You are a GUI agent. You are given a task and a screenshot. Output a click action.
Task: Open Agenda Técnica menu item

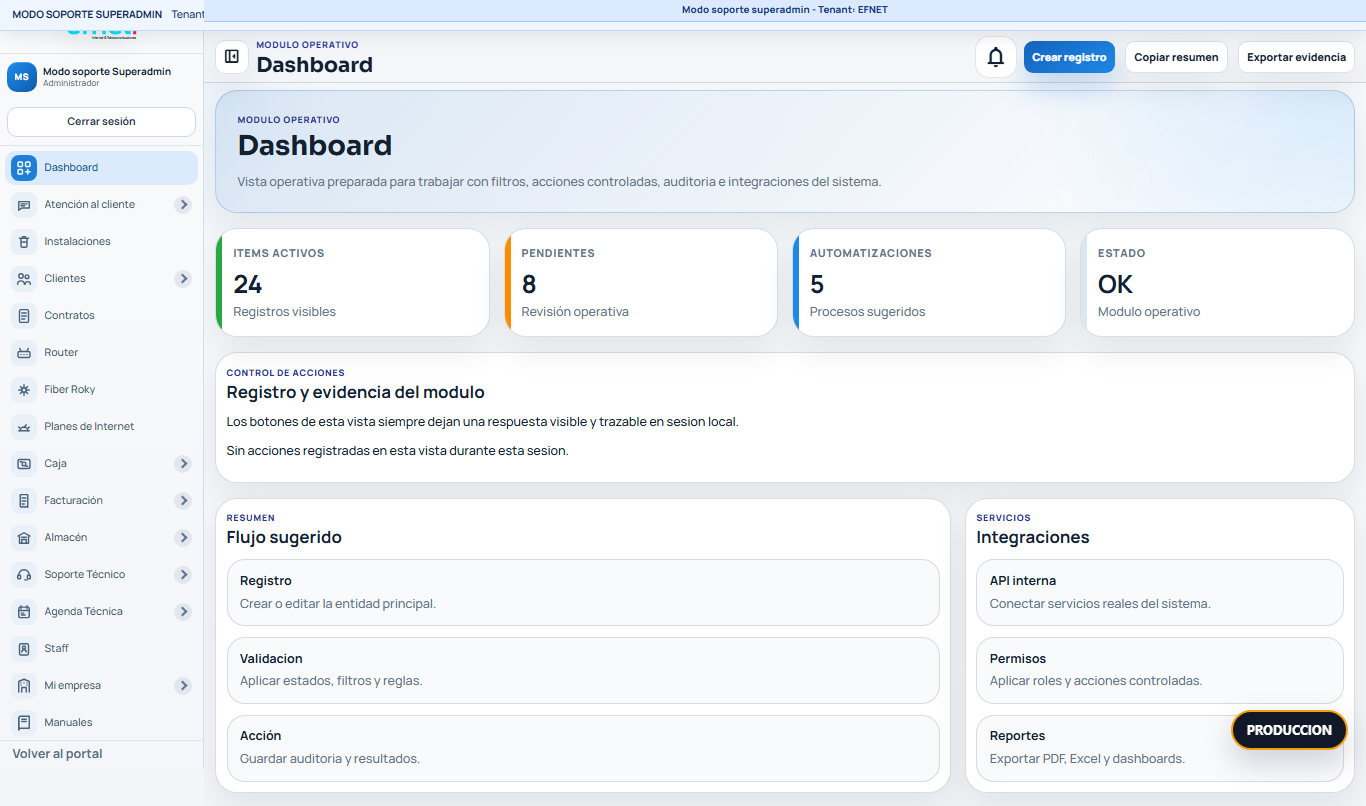coord(101,611)
